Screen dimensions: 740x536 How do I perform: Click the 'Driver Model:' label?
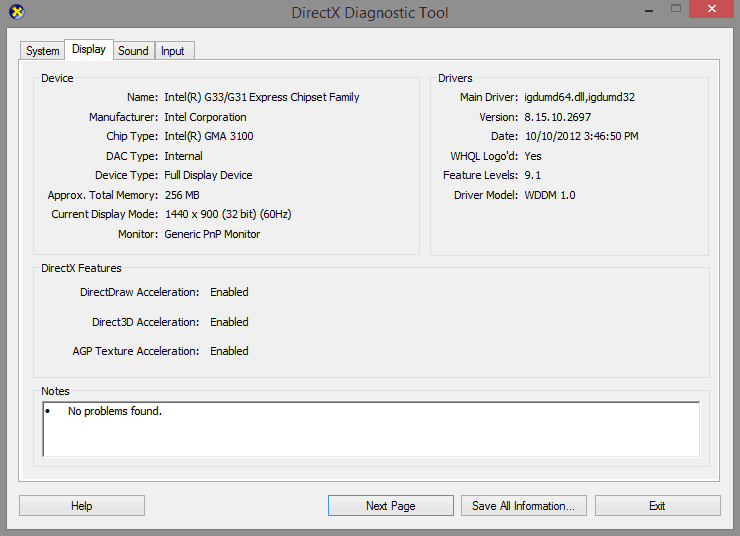click(486, 195)
